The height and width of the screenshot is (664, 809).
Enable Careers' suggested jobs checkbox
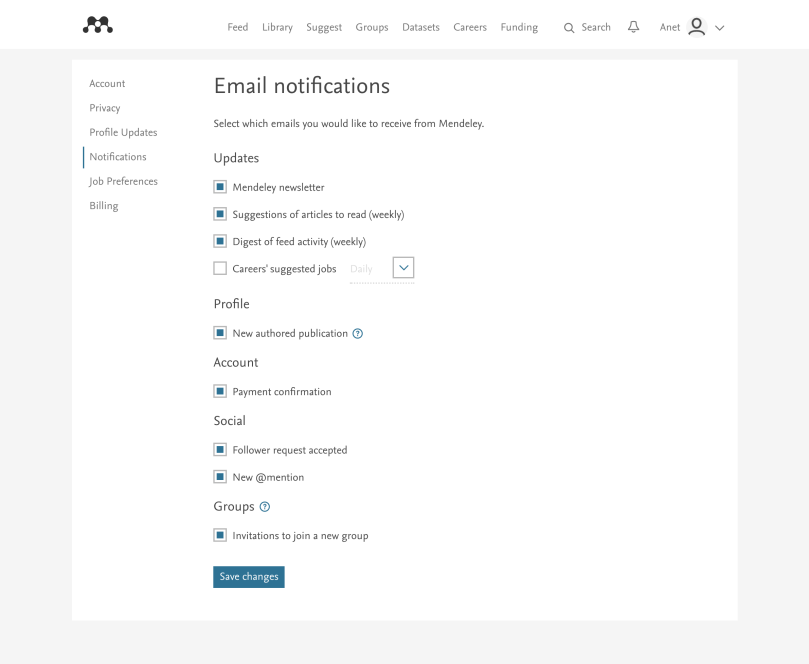[220, 268]
